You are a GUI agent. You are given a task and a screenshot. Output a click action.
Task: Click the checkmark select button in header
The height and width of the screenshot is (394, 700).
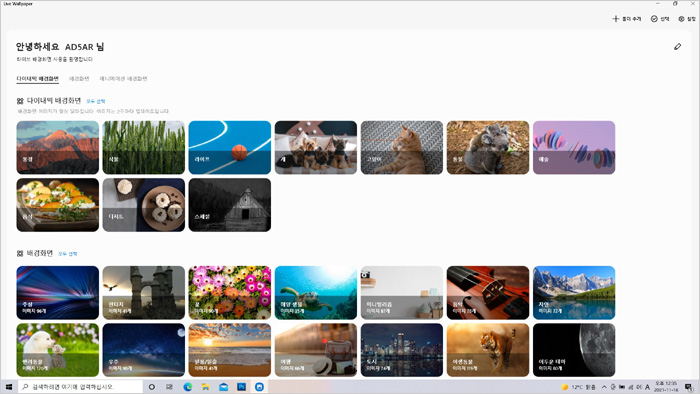(660, 19)
